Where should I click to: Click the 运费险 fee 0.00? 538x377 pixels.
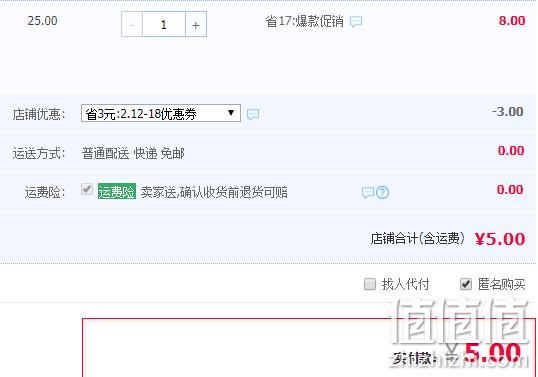[510, 189]
